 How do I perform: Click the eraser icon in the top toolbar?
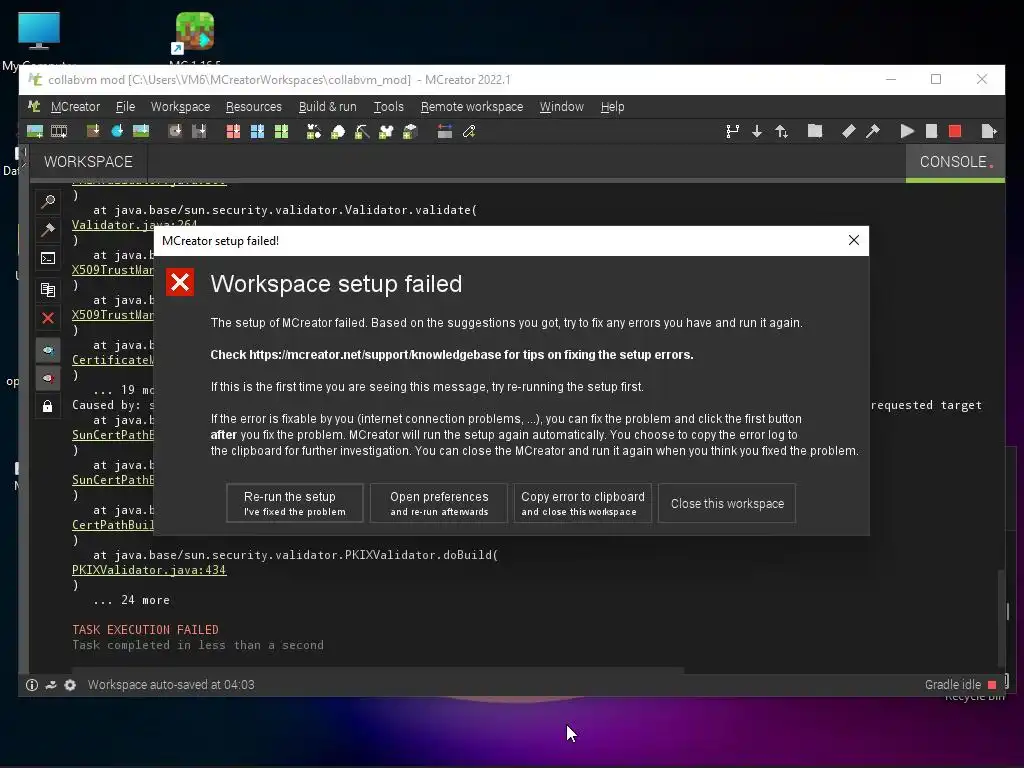click(848, 131)
